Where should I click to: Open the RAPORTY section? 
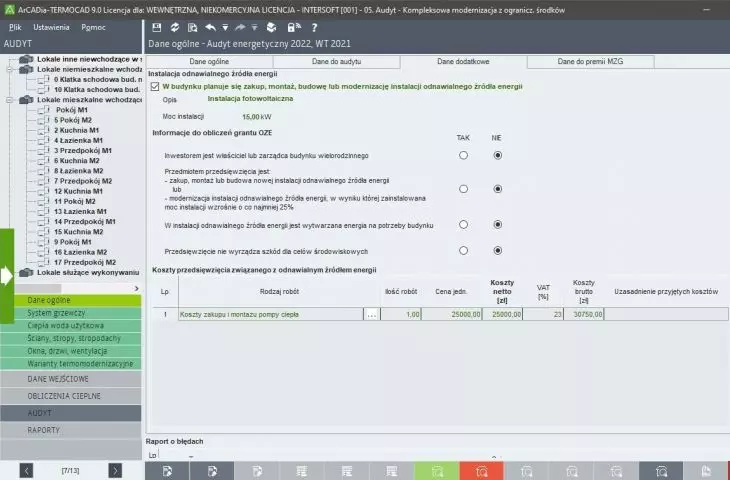coord(71,430)
